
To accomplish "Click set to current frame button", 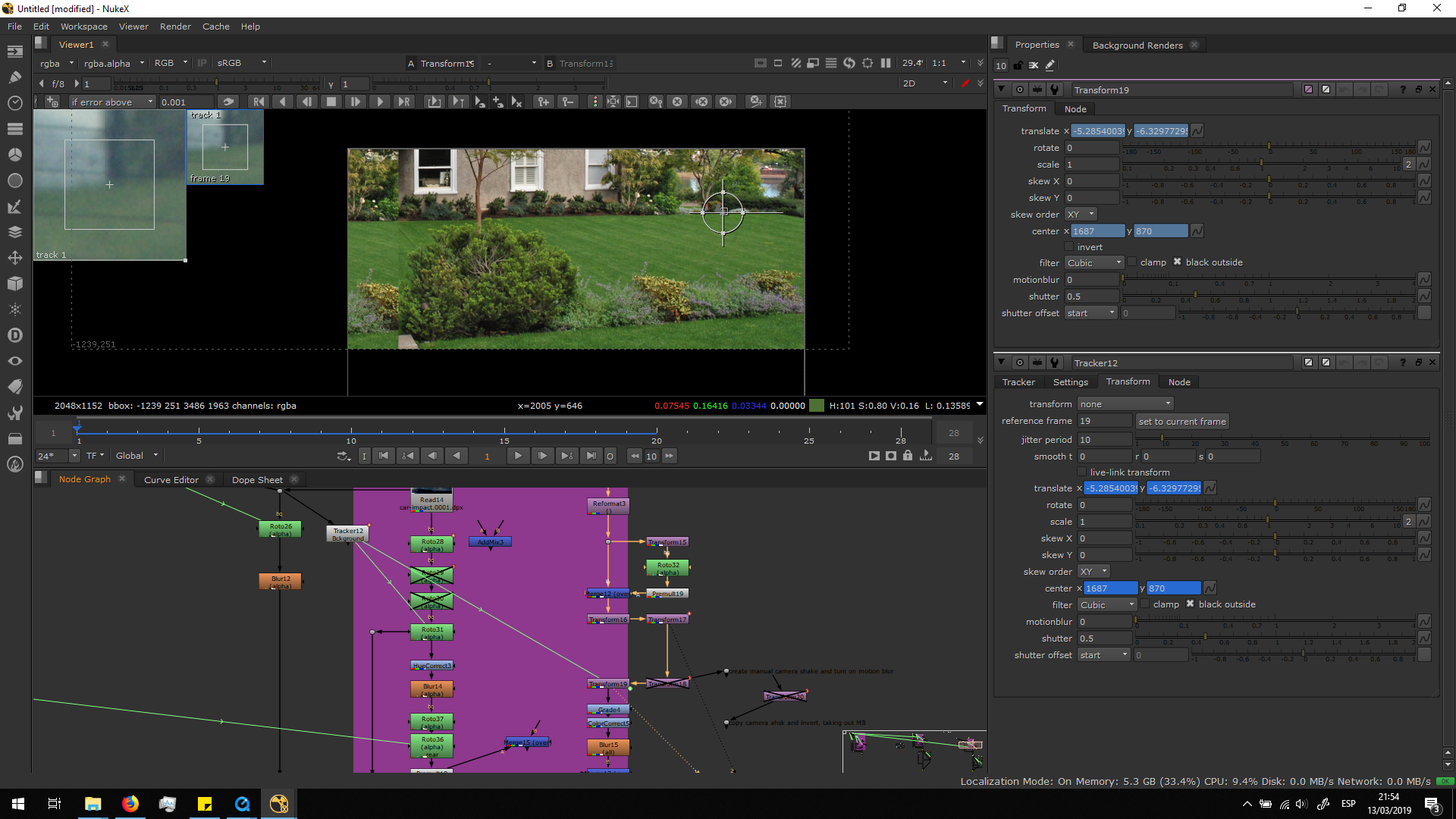I will (1181, 422).
